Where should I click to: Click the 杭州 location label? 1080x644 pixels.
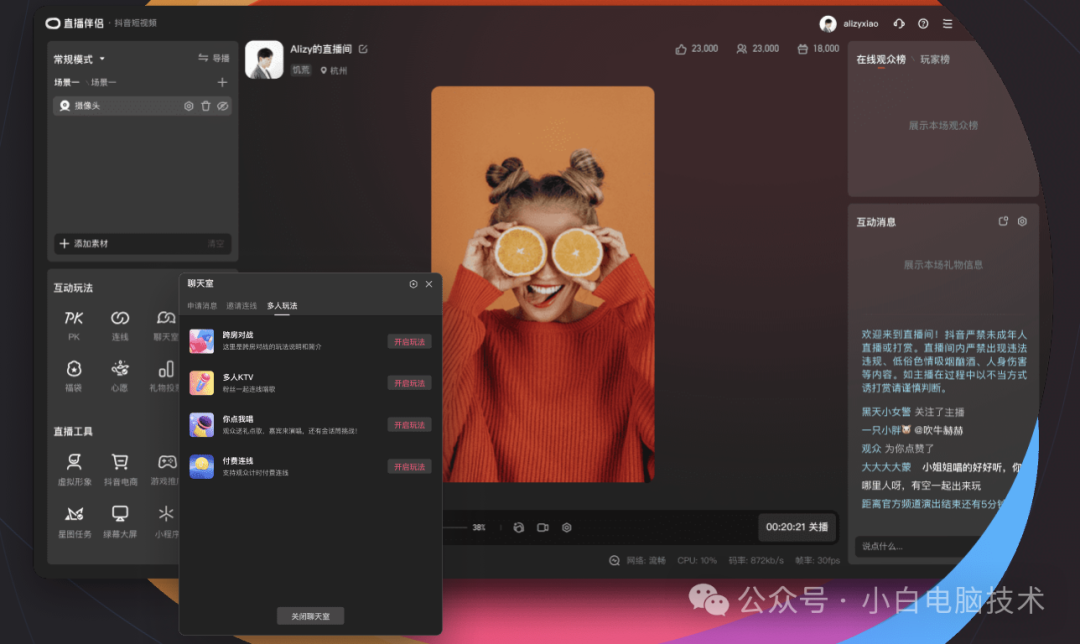334,70
